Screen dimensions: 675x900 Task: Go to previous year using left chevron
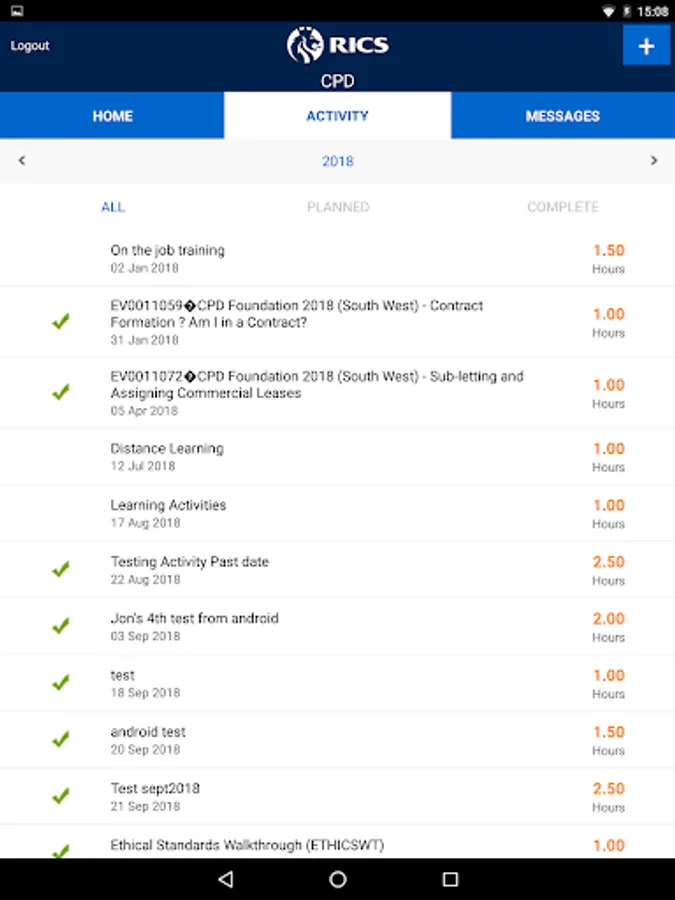[22, 161]
